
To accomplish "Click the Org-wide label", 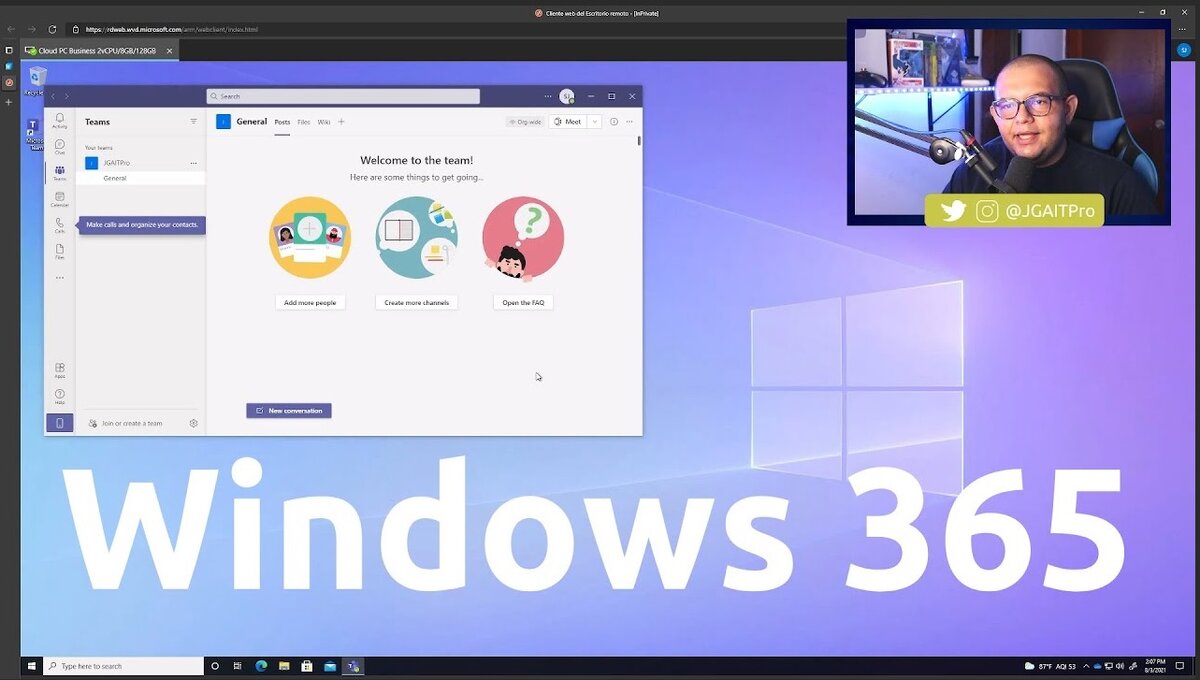I will click(525, 122).
